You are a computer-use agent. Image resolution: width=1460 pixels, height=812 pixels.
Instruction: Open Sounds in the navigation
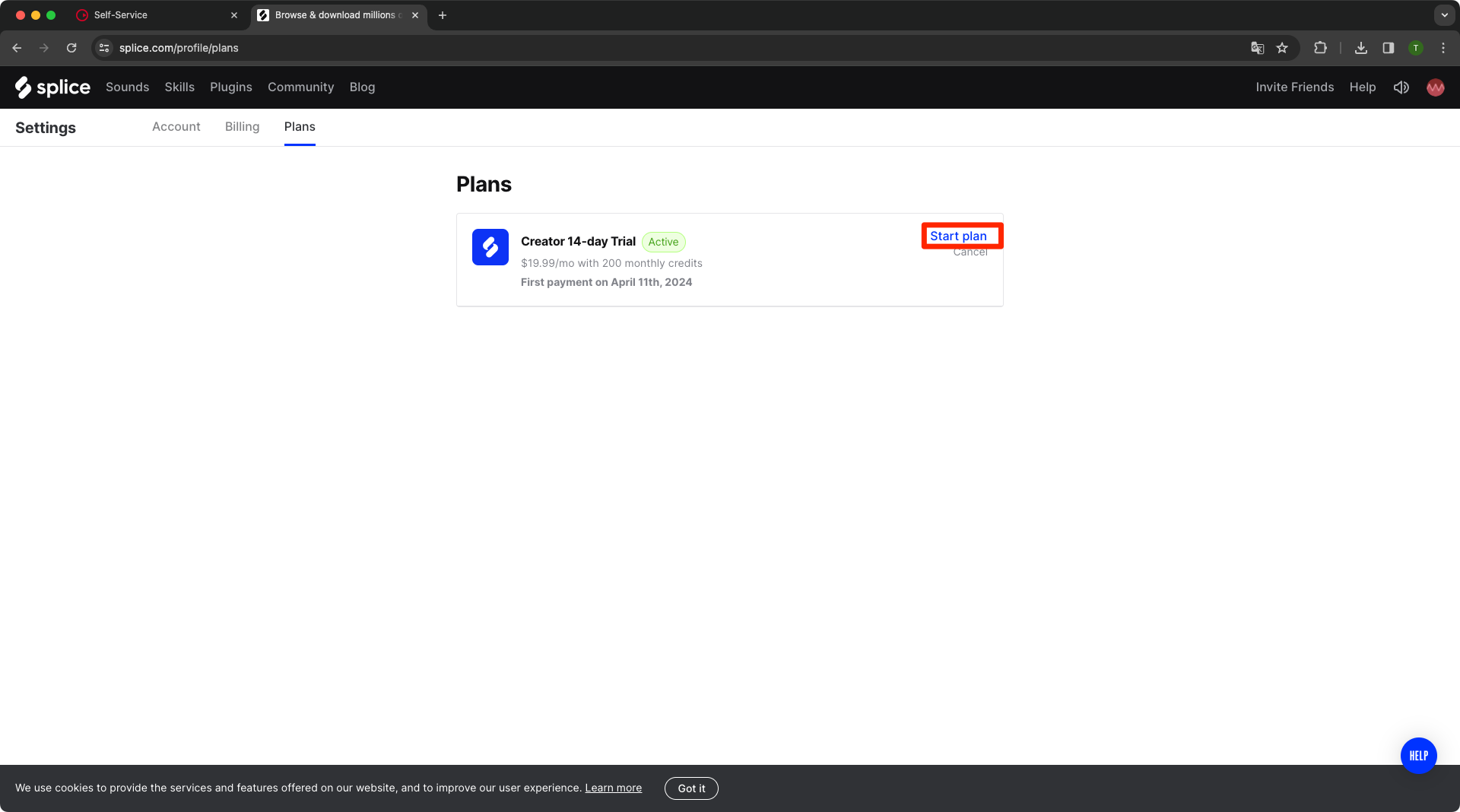[127, 87]
